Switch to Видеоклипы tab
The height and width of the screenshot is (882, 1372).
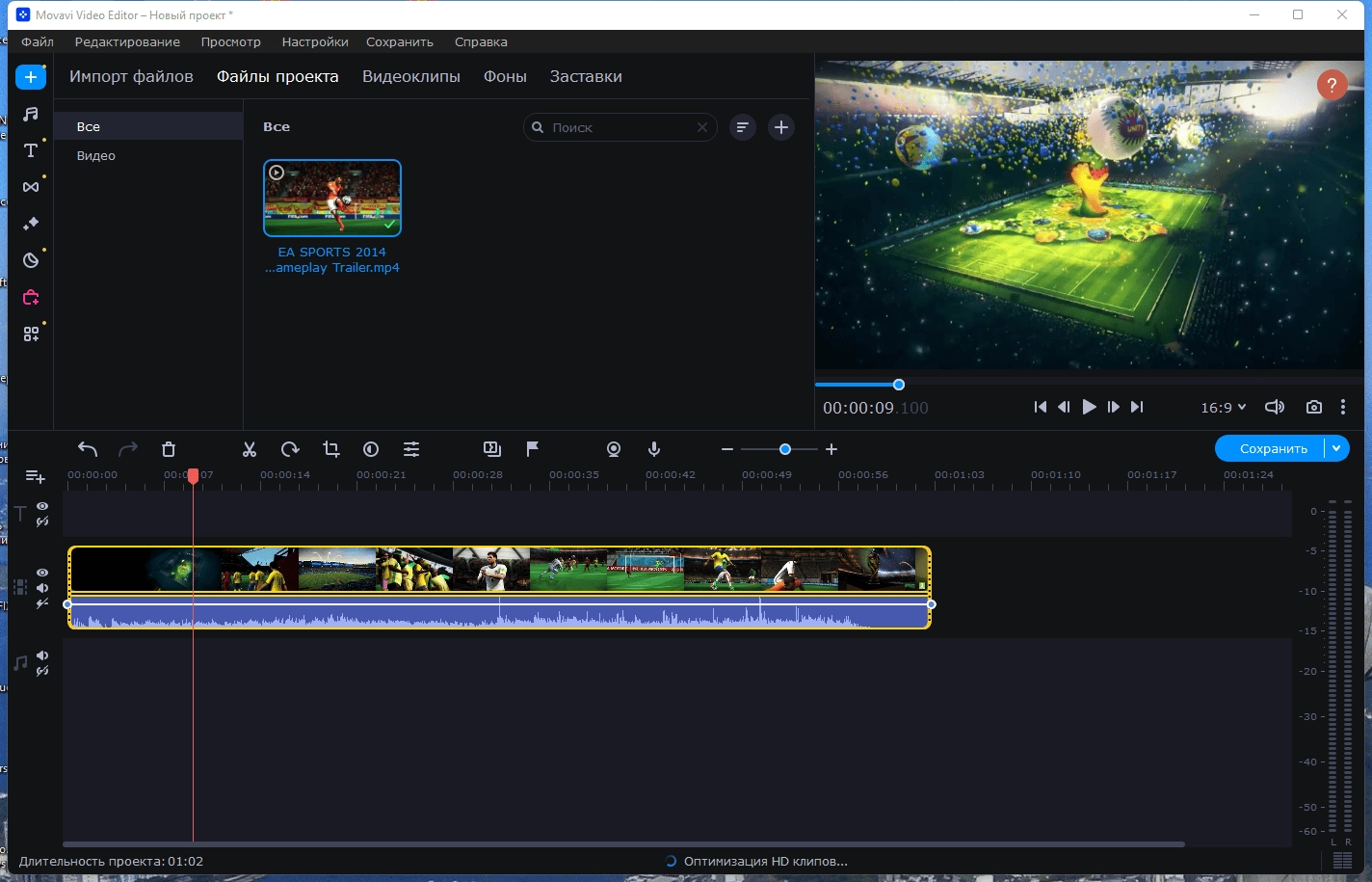tap(411, 77)
